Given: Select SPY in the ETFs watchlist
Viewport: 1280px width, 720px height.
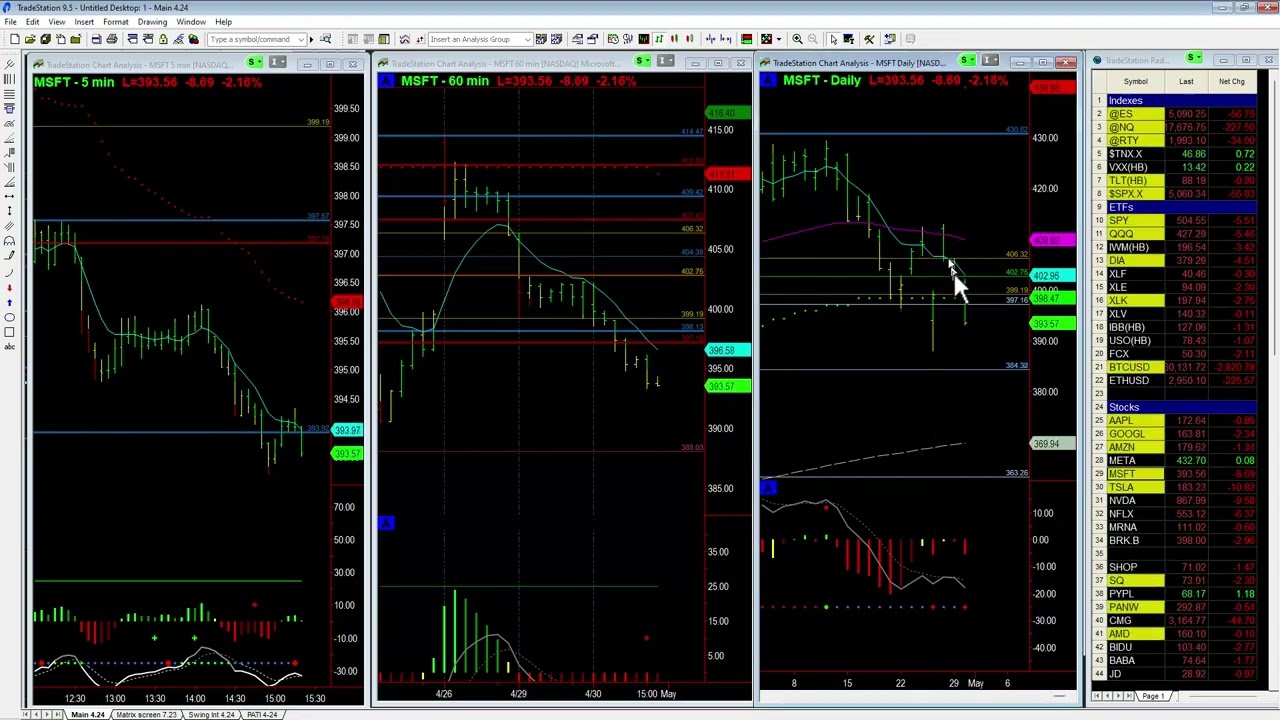Looking at the screenshot, I should coord(1120,220).
